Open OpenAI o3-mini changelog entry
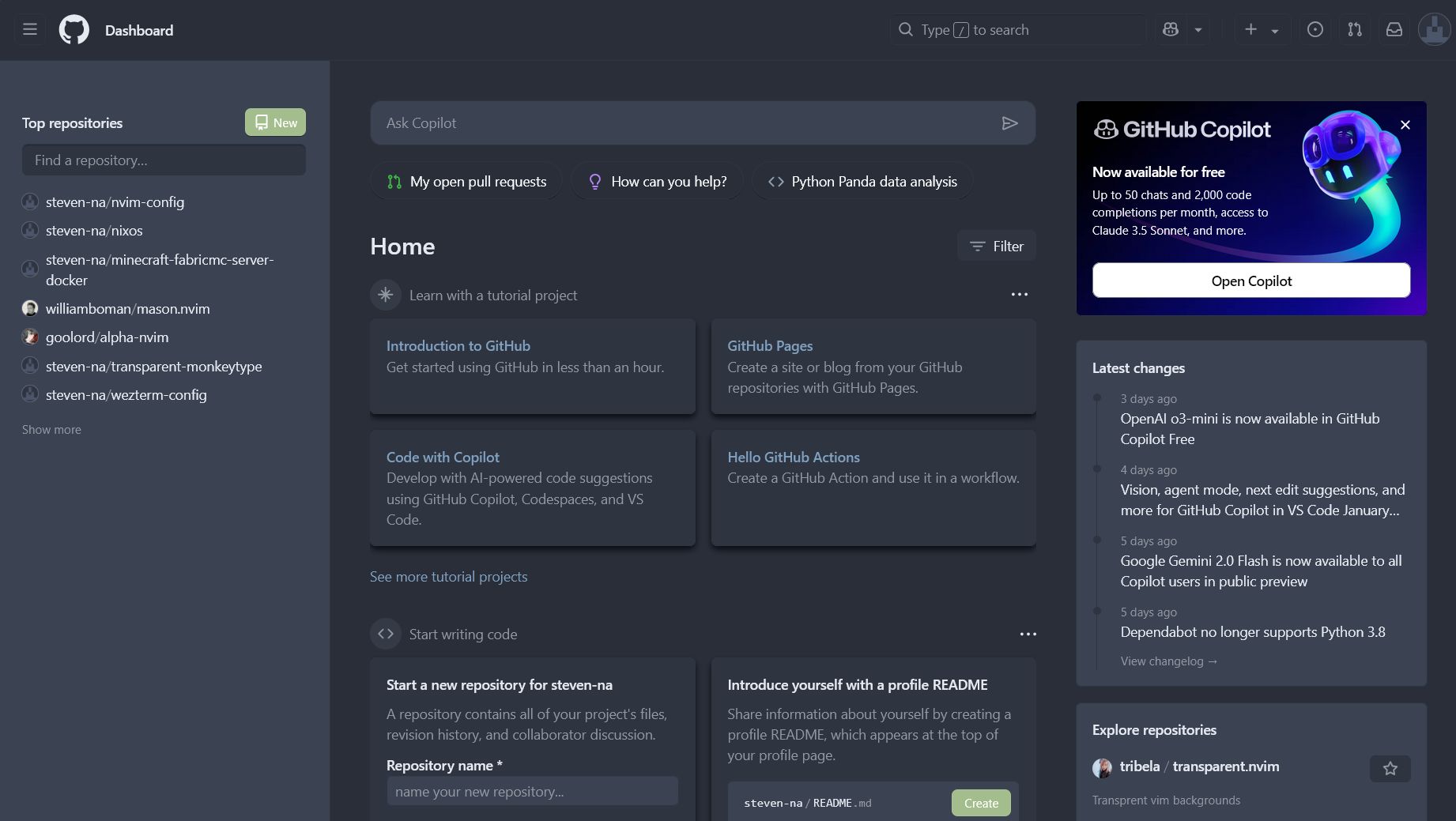The width and height of the screenshot is (1456, 821). [1250, 429]
